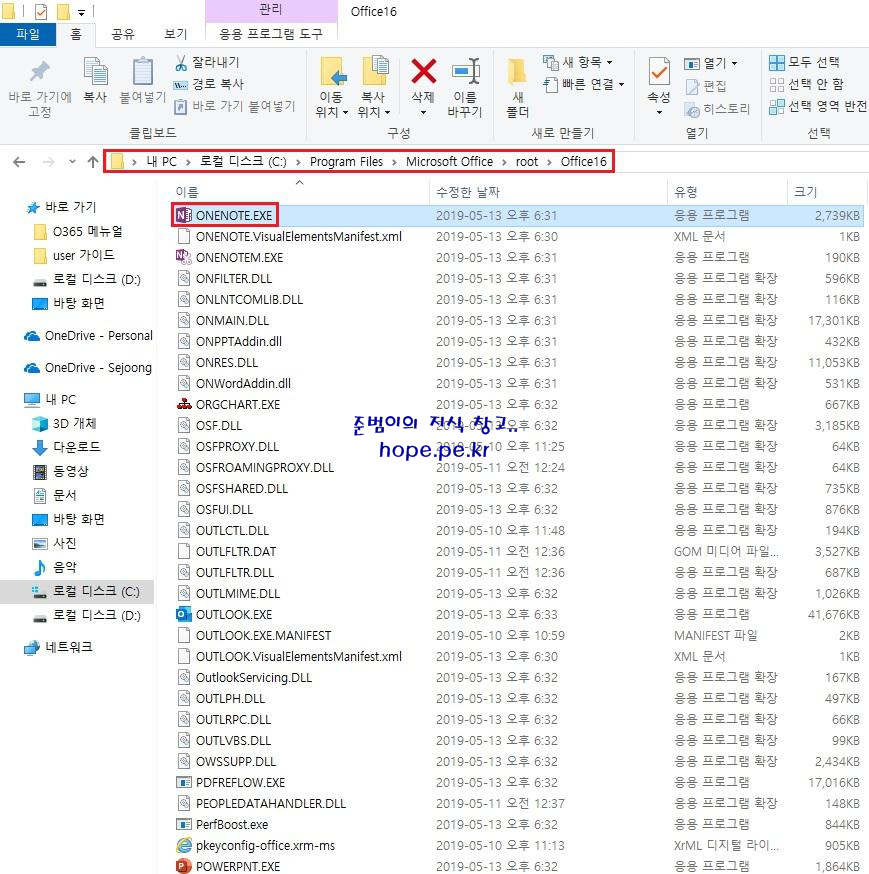Open user 가이드 folder in sidebar
Viewport: 869px width, 874px height.
[84, 255]
